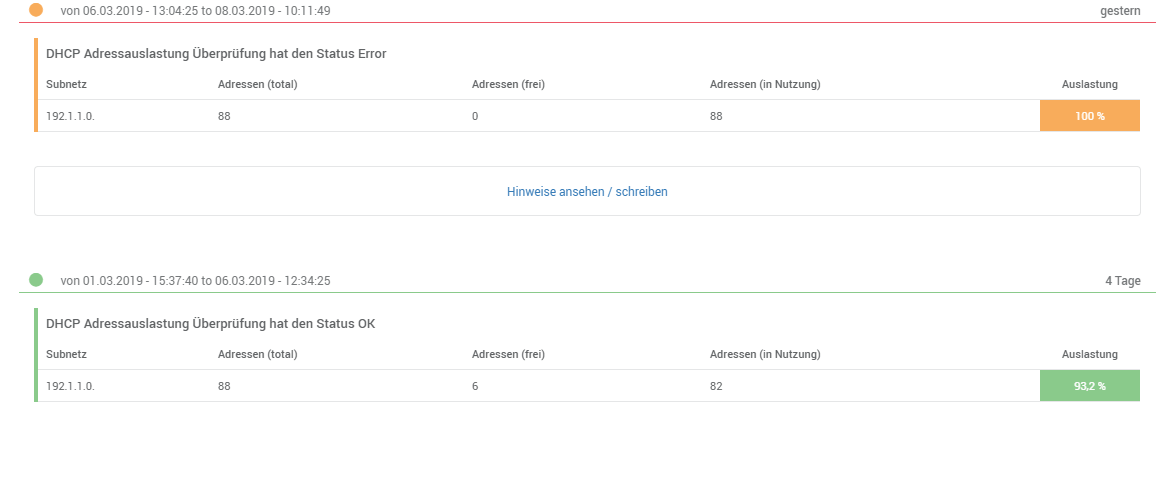Image resolution: width=1175 pixels, height=479 pixels.
Task: Click the '4 Tage' duration label
Action: [1122, 281]
